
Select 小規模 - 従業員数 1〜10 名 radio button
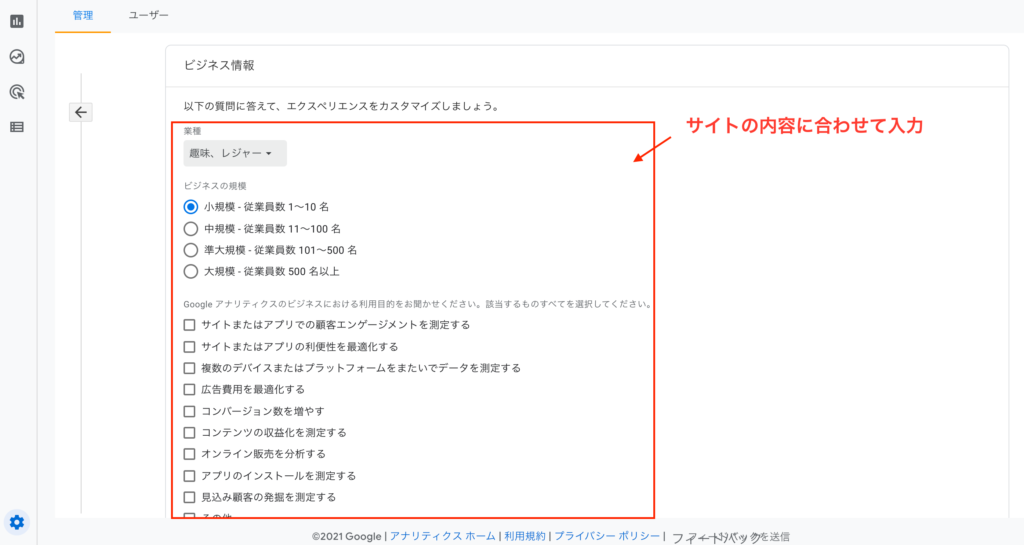point(191,207)
